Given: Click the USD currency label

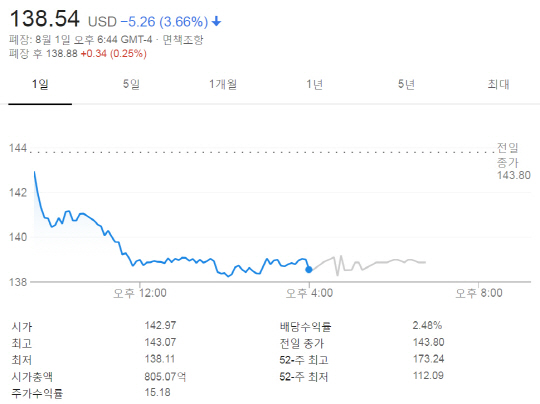Looking at the screenshot, I should click(x=102, y=22).
